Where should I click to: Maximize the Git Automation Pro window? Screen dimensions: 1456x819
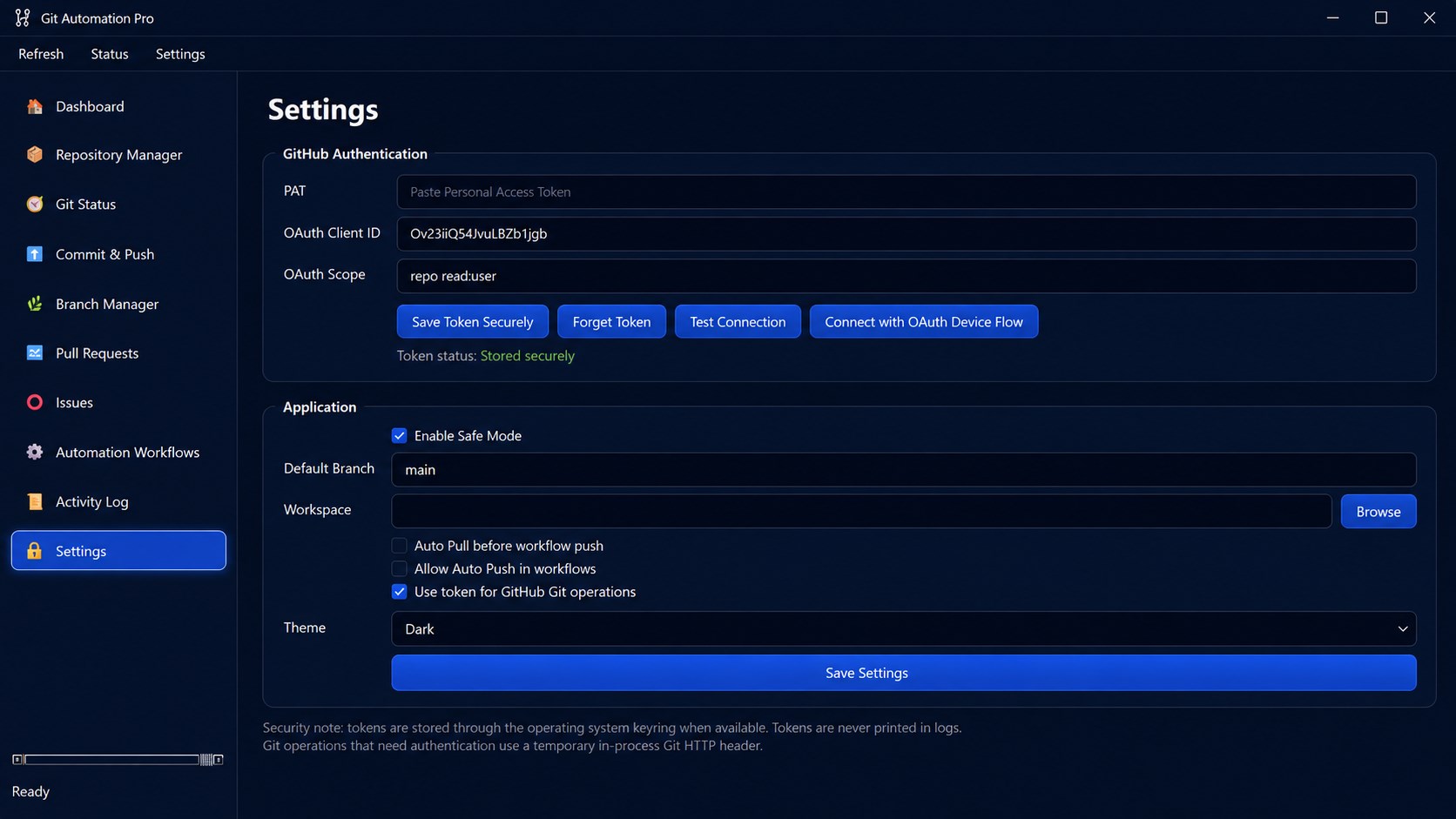pyautogui.click(x=1381, y=17)
